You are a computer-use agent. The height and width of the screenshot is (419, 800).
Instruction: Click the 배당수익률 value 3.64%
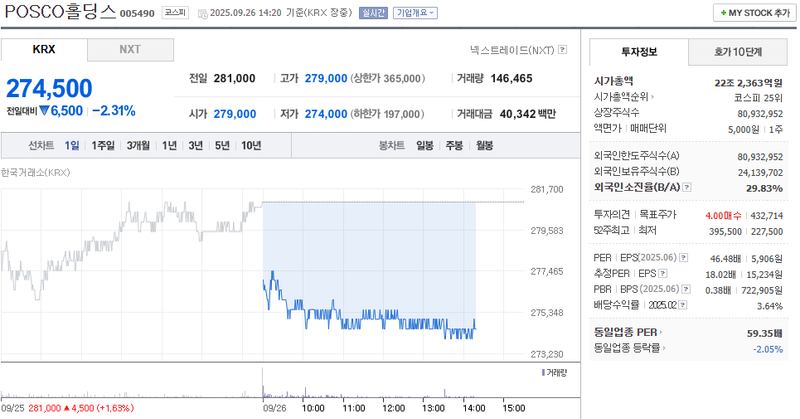(x=770, y=306)
